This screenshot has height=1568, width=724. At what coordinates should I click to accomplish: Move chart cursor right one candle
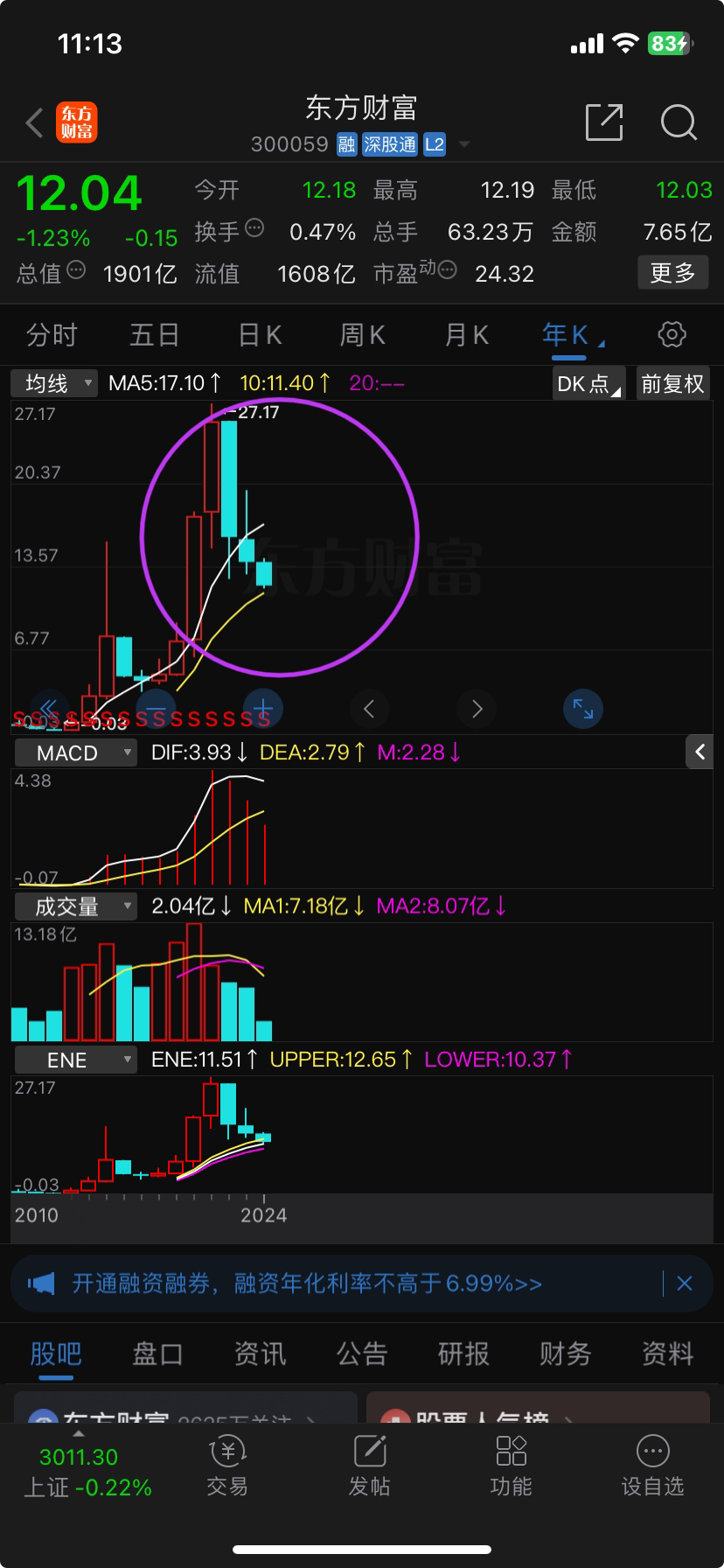[x=477, y=709]
